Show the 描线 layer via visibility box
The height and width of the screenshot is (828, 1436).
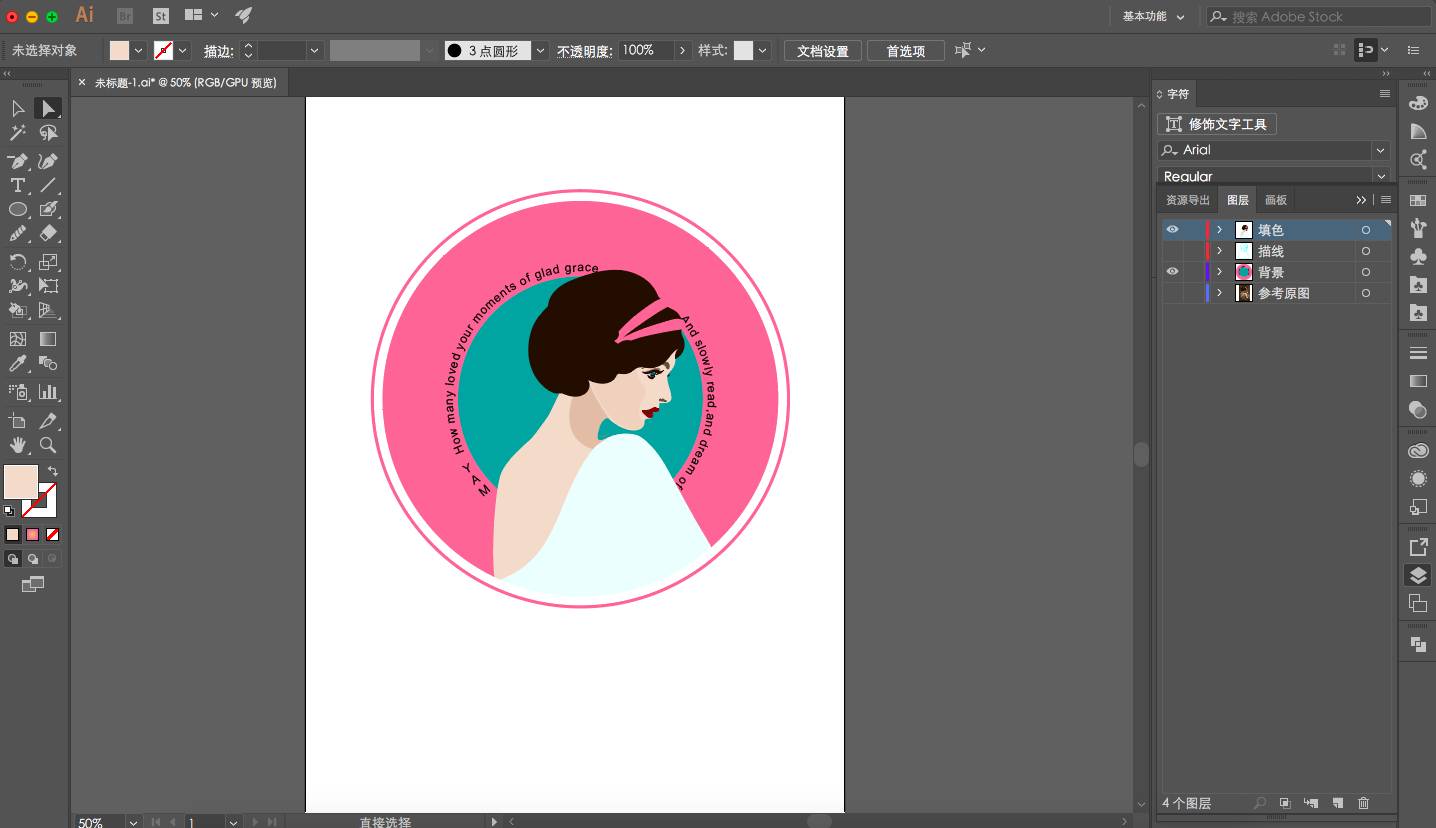click(1172, 251)
